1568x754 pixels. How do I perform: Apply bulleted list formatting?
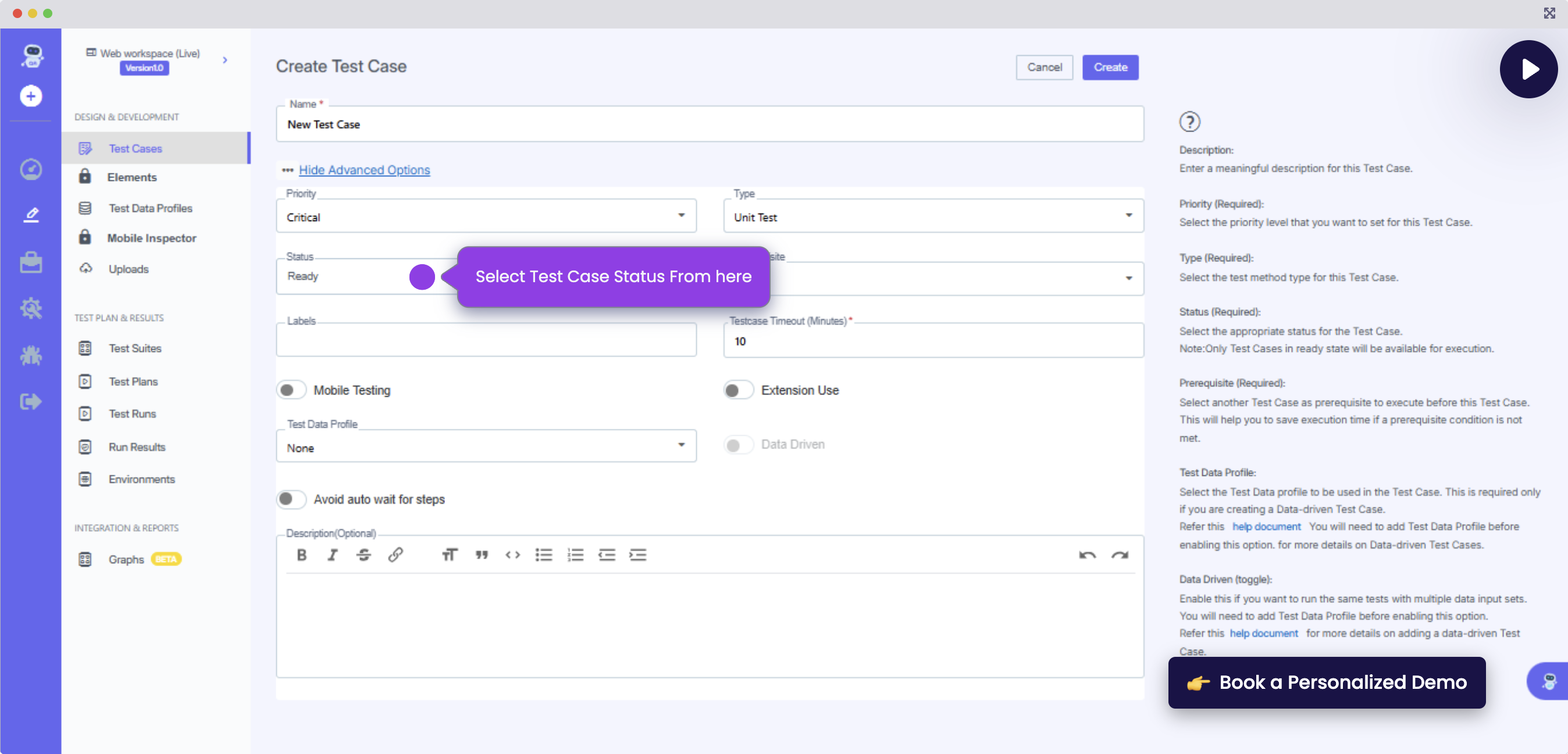point(544,555)
